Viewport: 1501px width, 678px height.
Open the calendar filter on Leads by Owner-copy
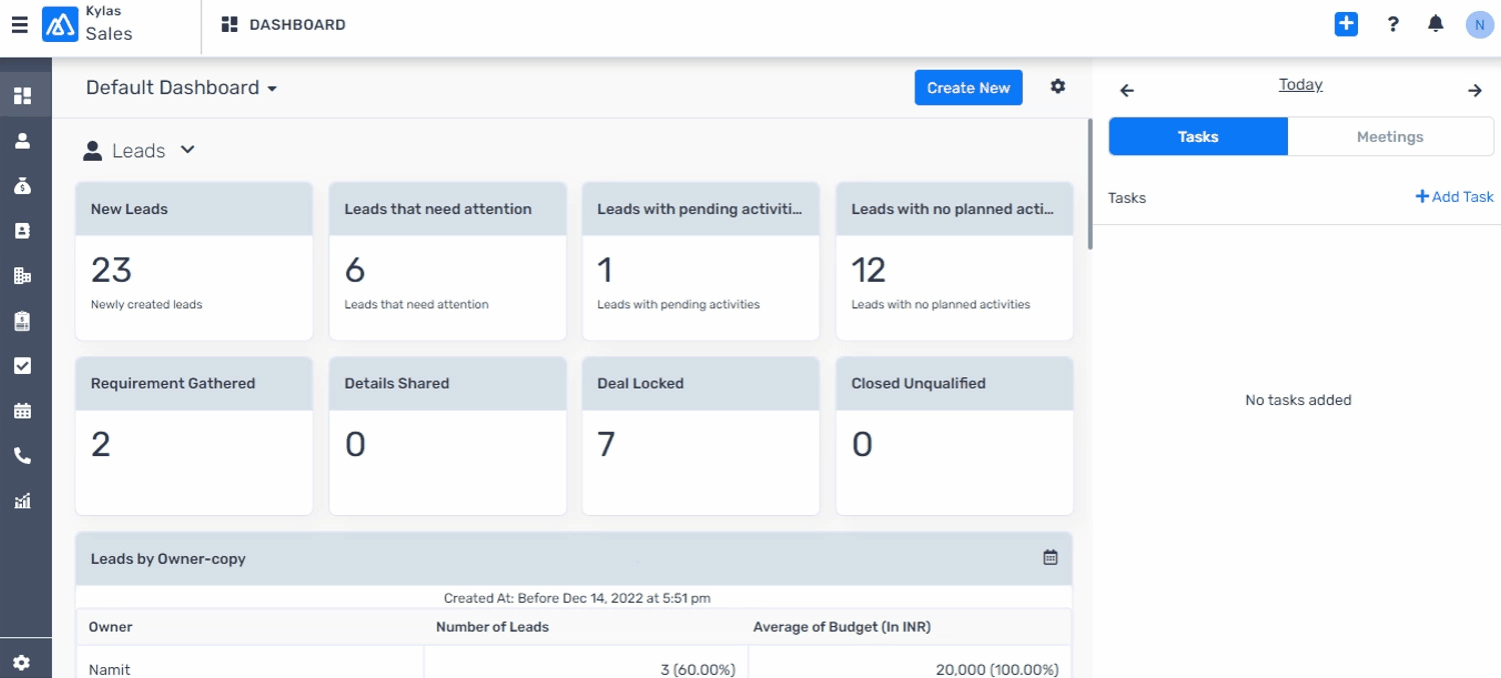click(1050, 558)
